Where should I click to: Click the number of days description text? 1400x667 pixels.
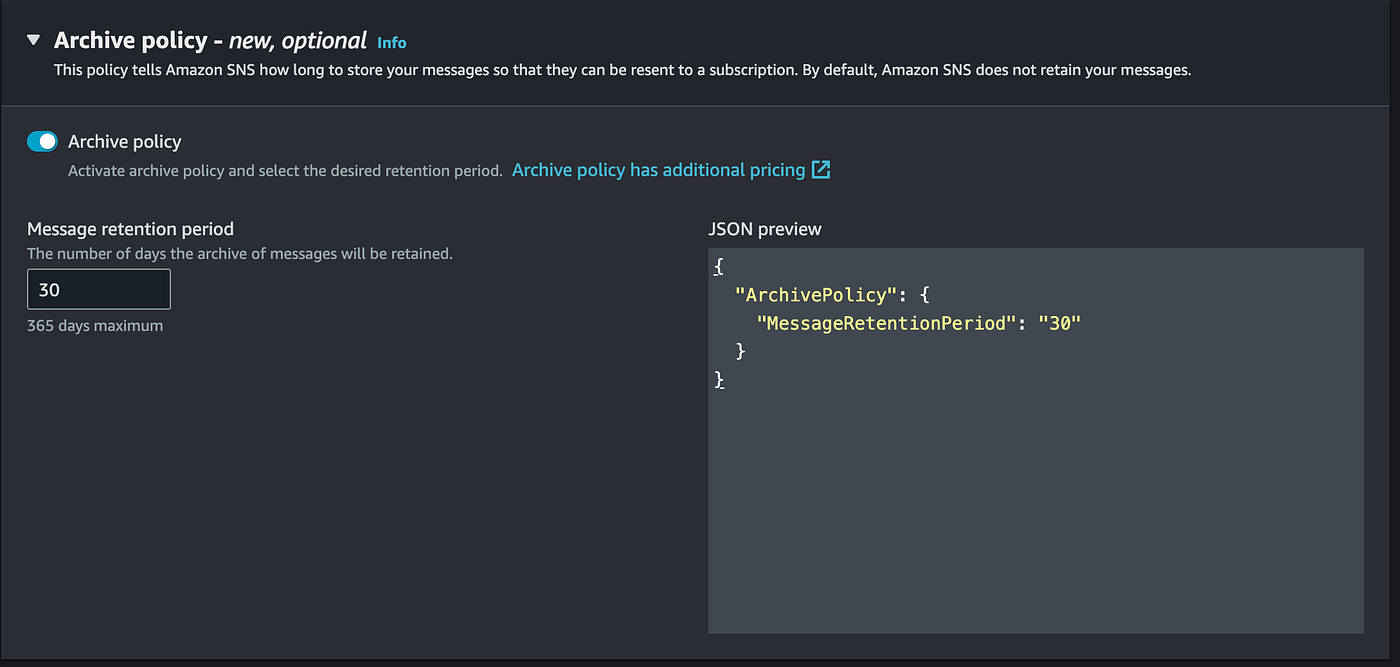(x=240, y=254)
